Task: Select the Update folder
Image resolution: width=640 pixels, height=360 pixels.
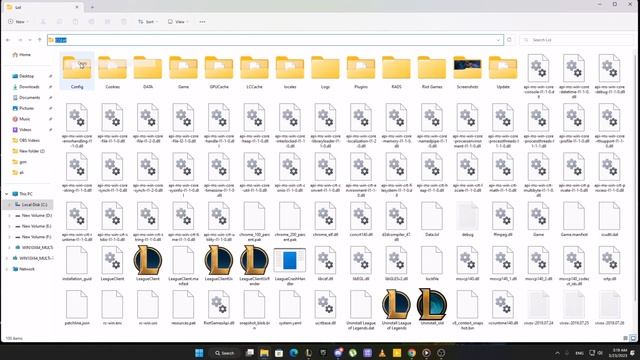Action: click(x=503, y=72)
